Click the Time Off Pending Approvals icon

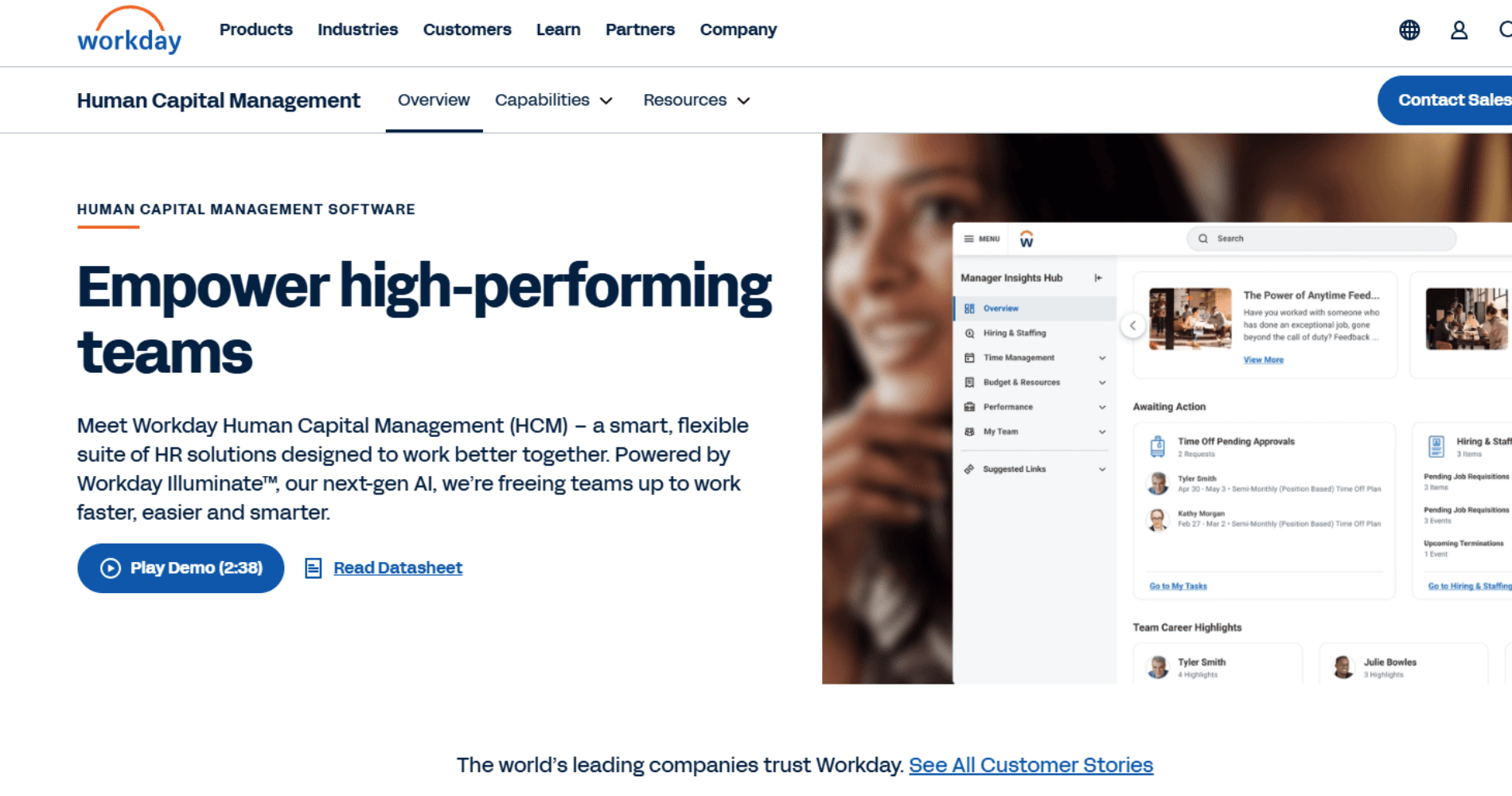coord(1158,447)
